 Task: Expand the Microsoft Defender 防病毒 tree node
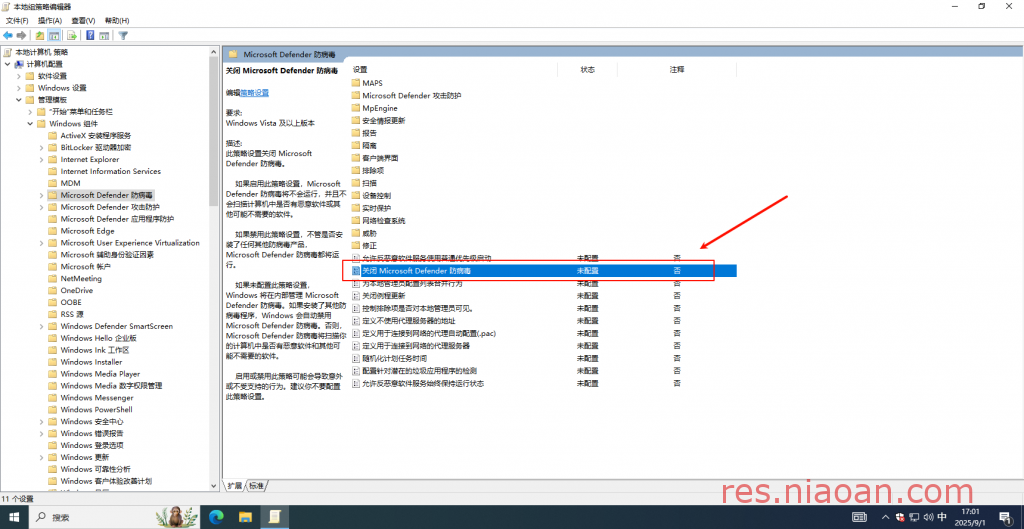click(42, 195)
